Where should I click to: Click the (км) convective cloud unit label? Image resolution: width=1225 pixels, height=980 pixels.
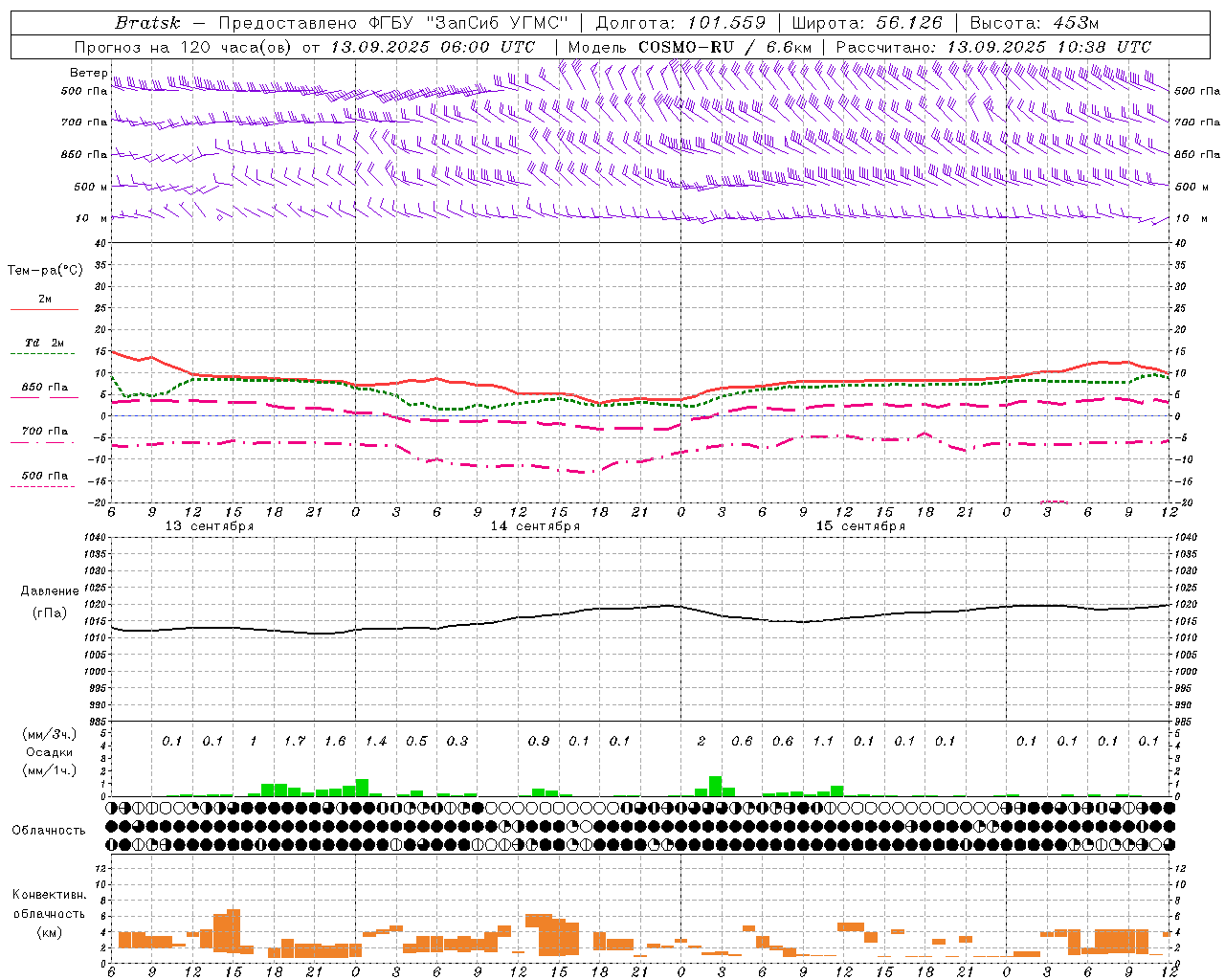click(49, 932)
